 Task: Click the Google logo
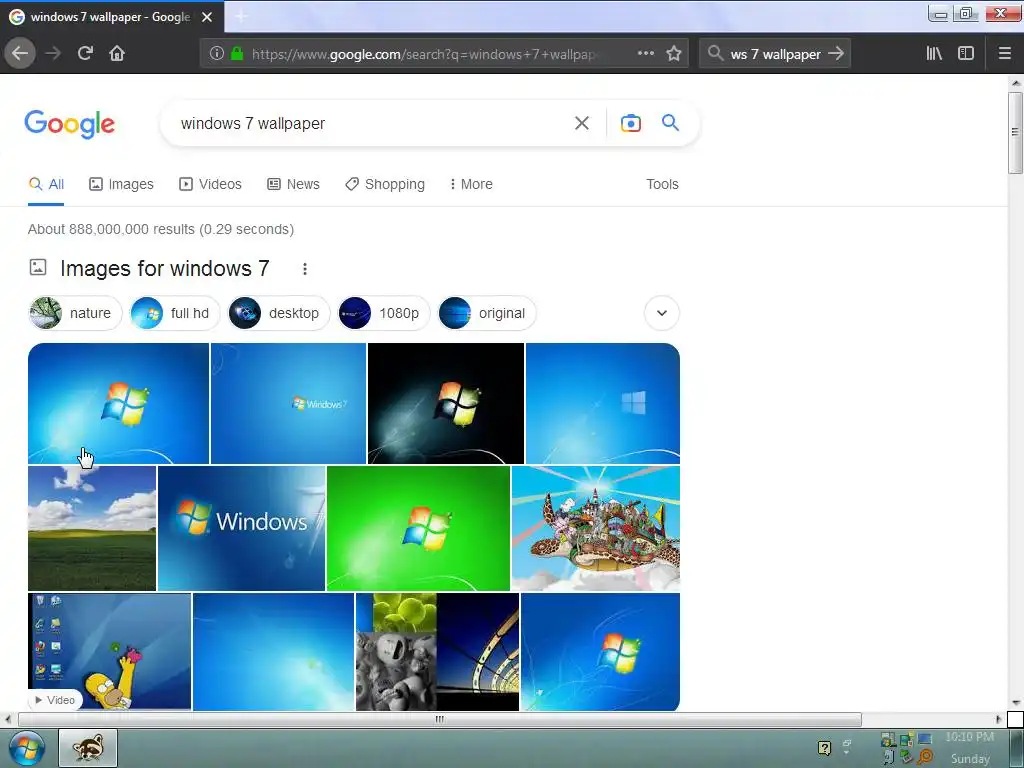(70, 123)
